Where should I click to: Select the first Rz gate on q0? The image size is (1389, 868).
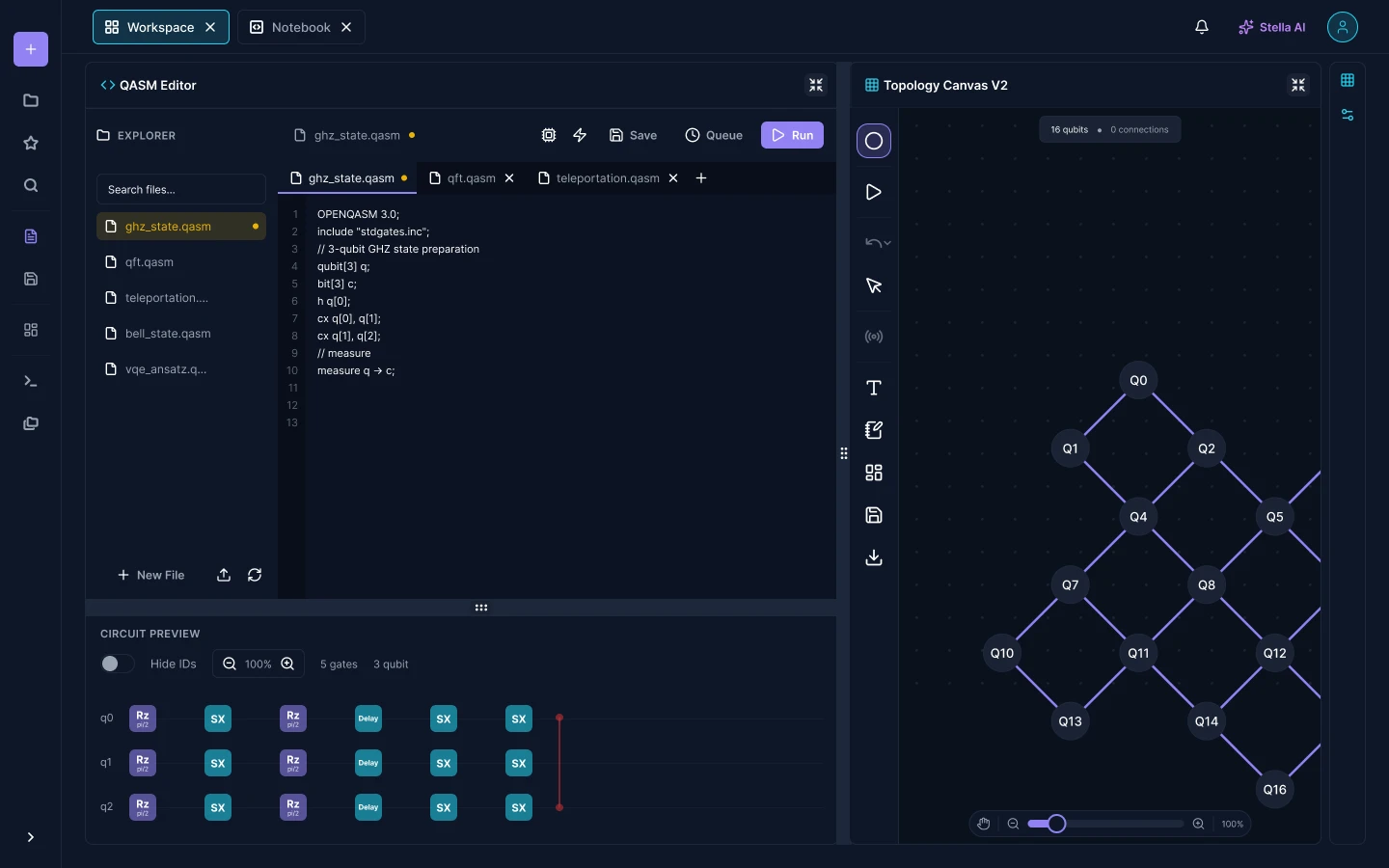143,719
